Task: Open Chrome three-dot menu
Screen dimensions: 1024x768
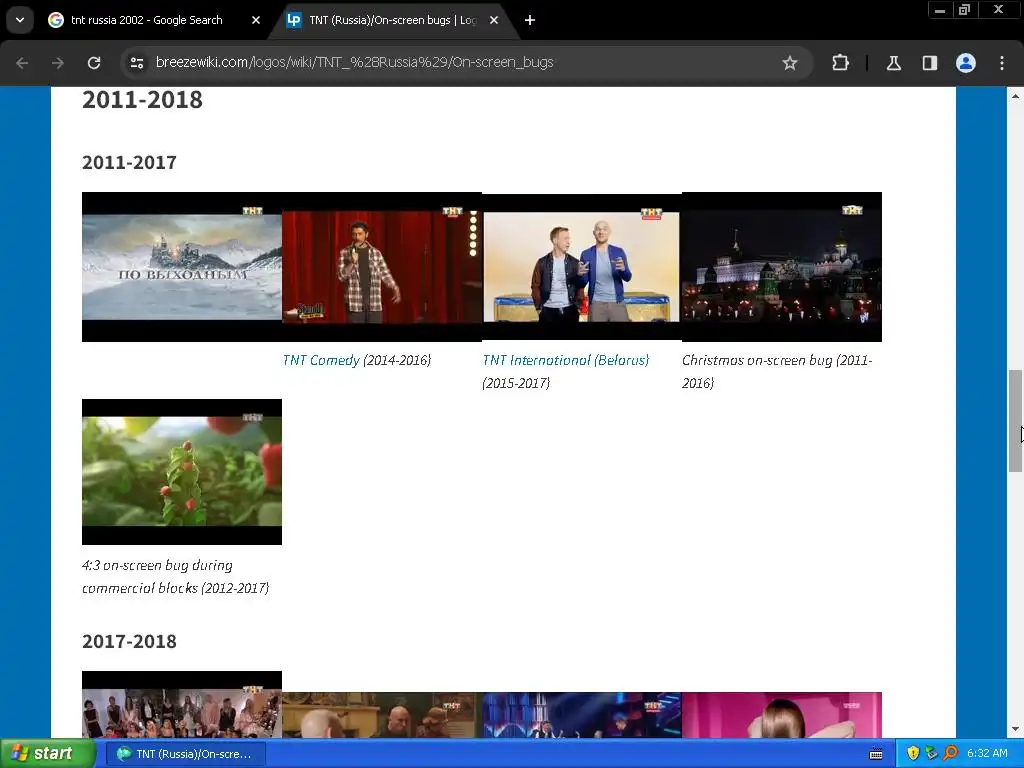Action: (1002, 63)
